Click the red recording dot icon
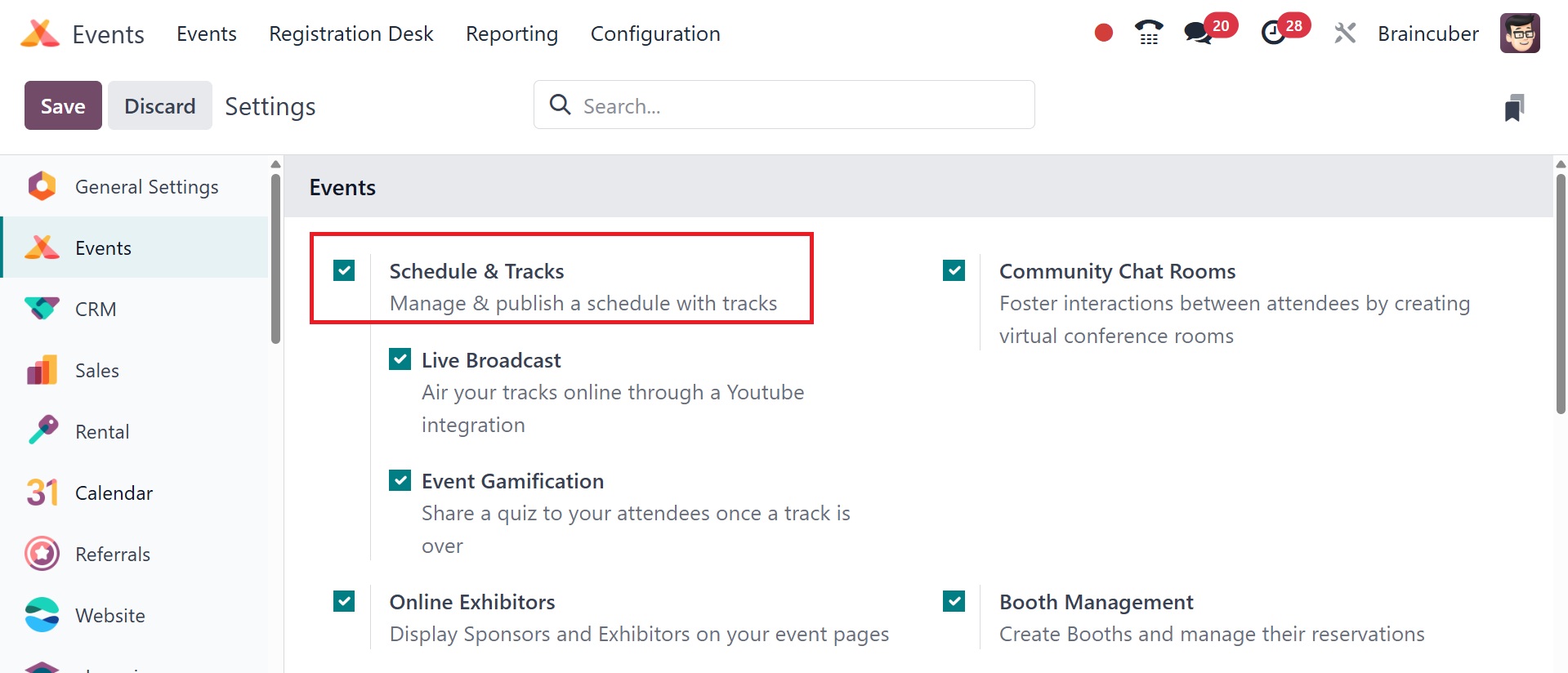1568x673 pixels. click(x=1103, y=33)
